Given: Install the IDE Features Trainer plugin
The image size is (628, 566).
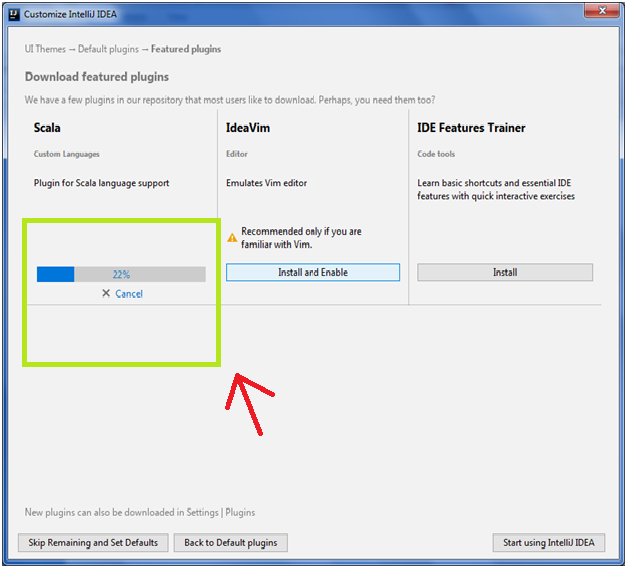Looking at the screenshot, I should 505,272.
